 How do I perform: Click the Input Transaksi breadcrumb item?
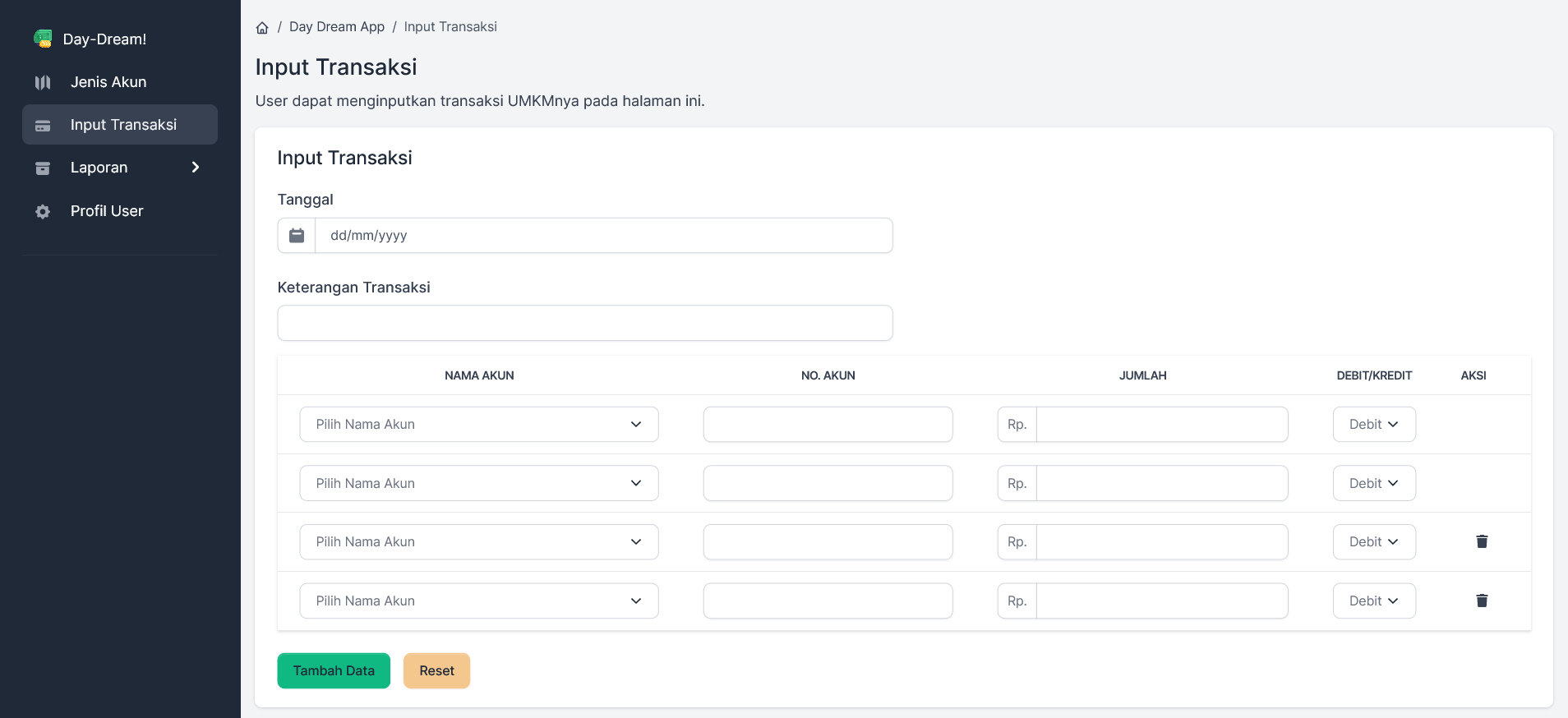[450, 27]
